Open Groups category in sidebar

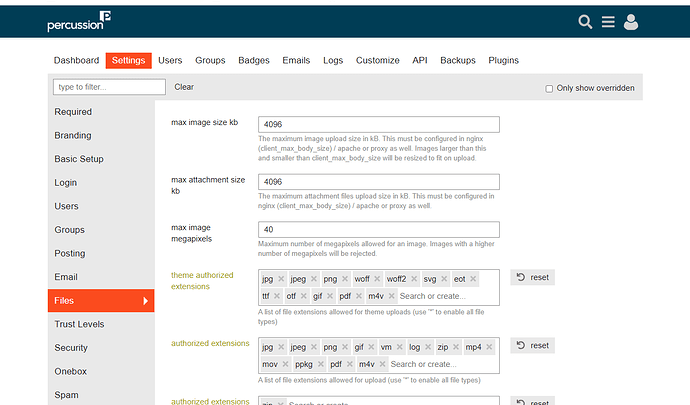pos(101,230)
